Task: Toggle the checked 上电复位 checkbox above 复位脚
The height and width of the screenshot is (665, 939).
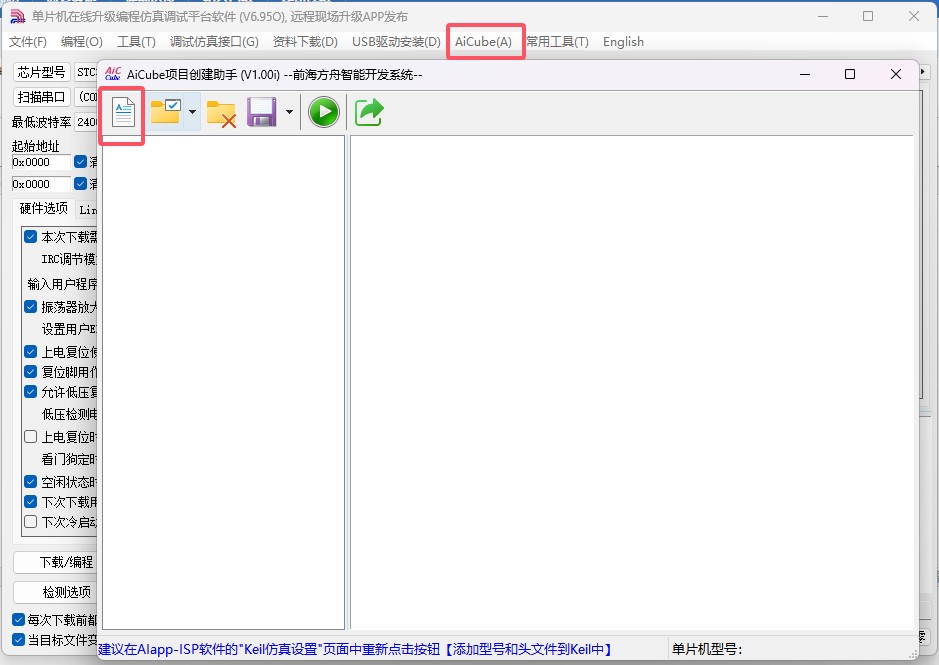Action: pos(31,351)
